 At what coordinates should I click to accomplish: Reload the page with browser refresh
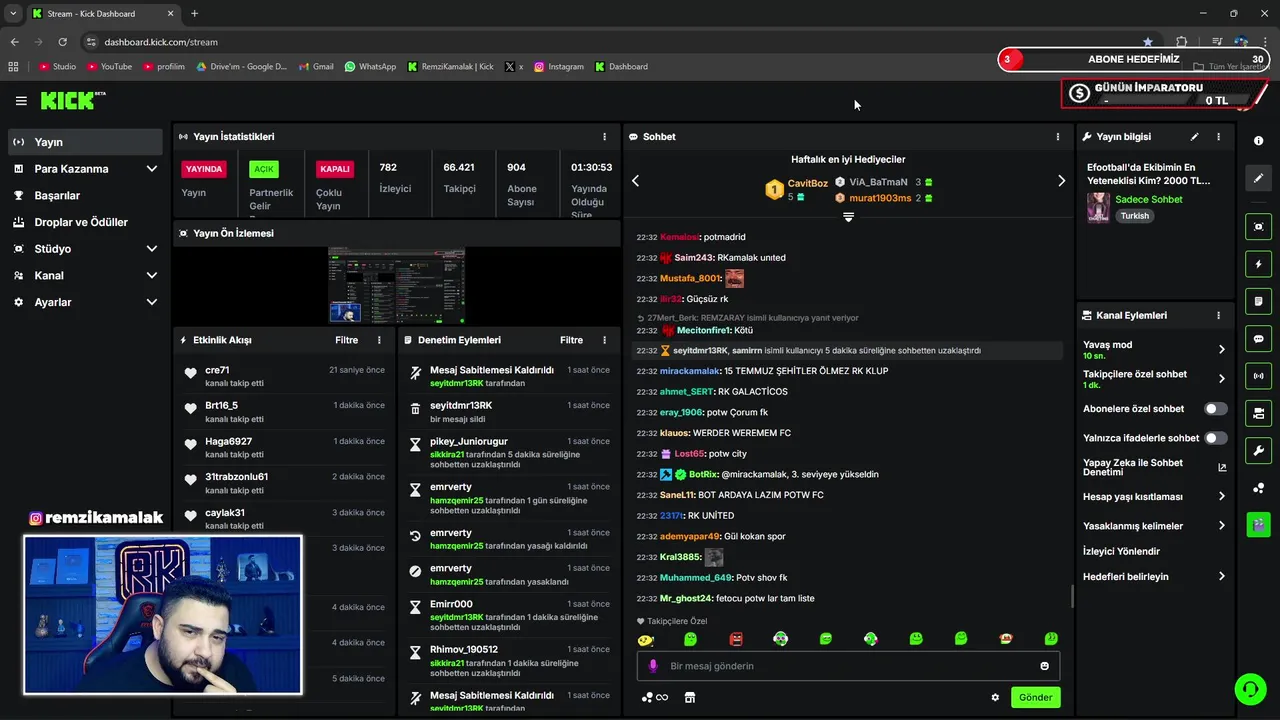63,42
